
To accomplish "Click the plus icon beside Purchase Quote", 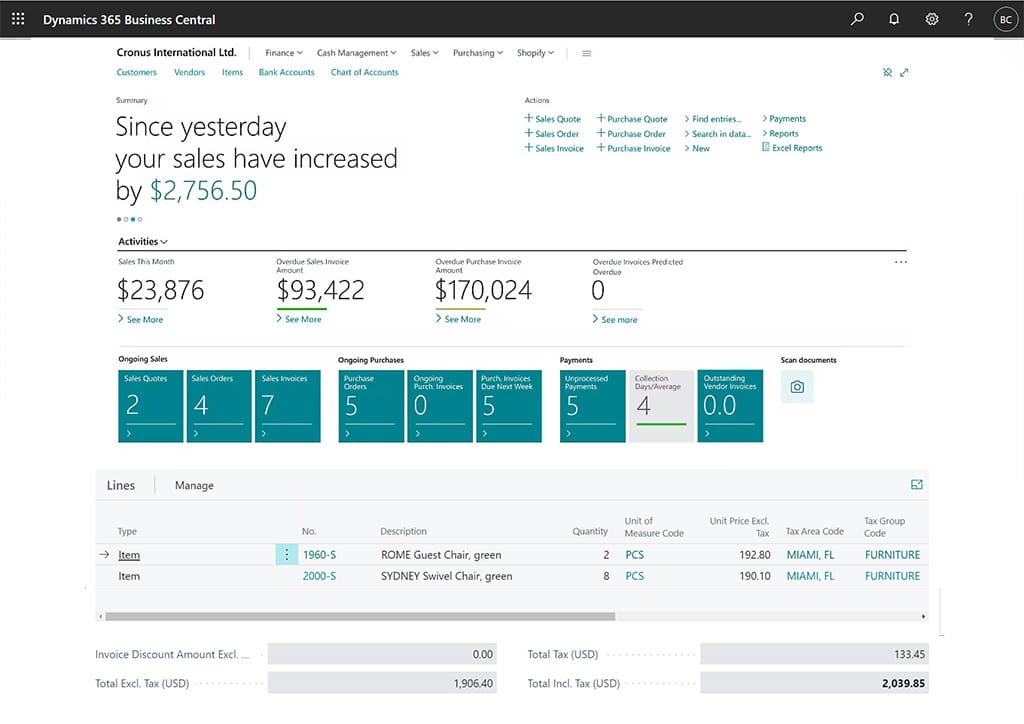I will click(x=601, y=118).
